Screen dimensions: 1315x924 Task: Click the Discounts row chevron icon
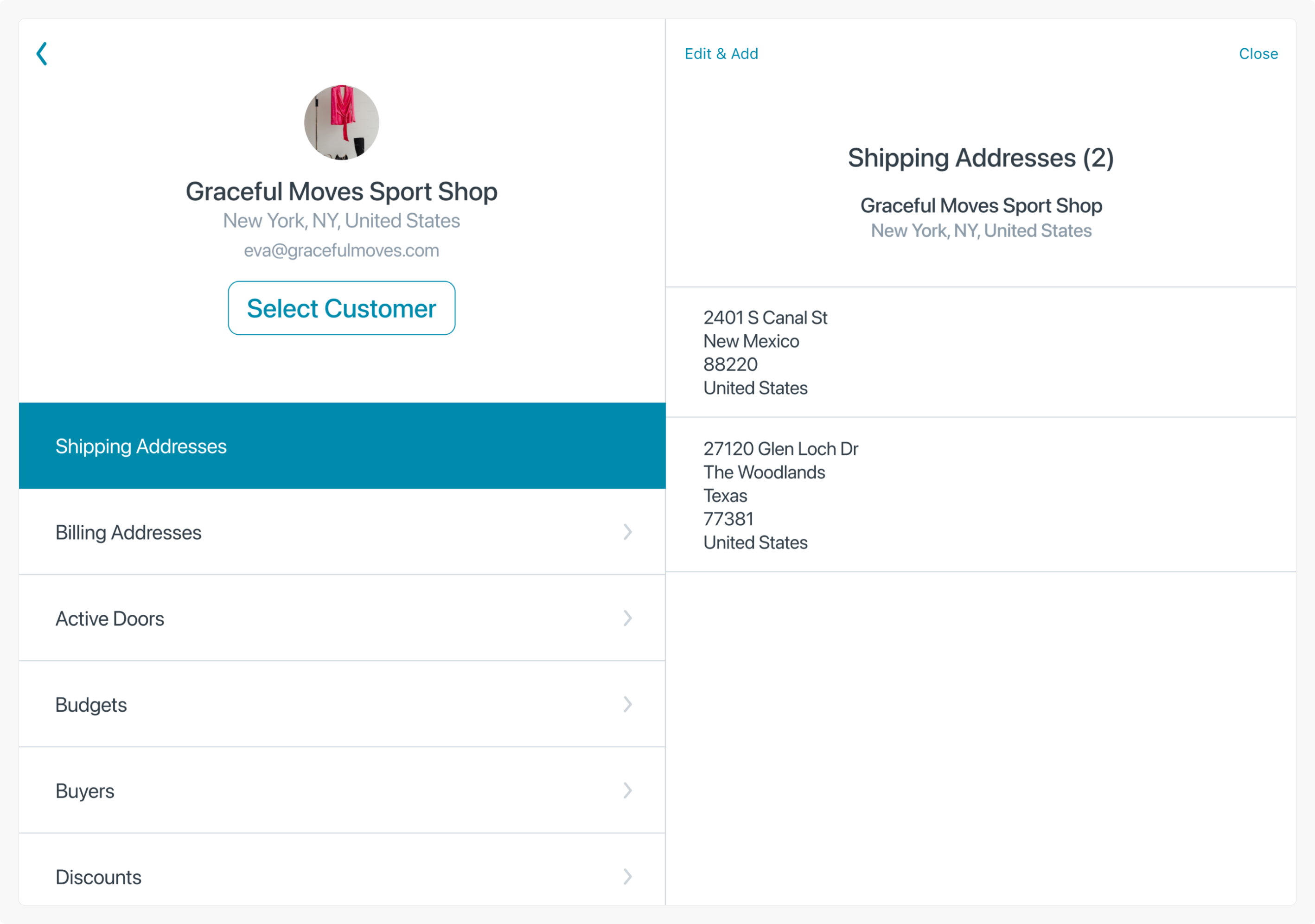pyautogui.click(x=628, y=877)
